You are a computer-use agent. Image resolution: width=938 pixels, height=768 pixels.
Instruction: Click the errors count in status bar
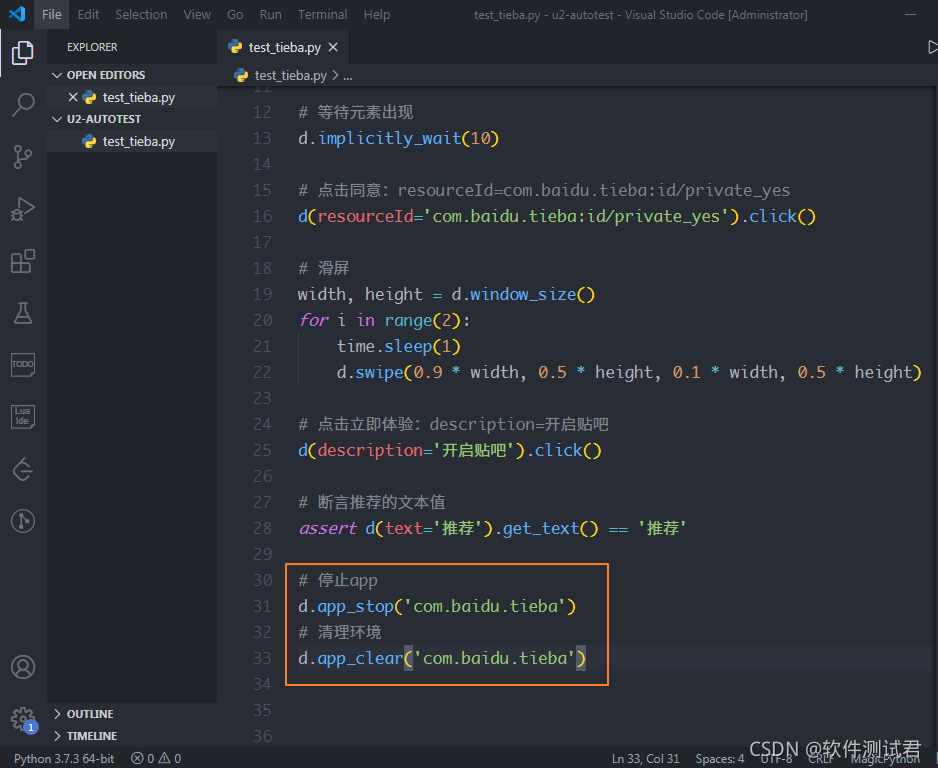point(143,758)
